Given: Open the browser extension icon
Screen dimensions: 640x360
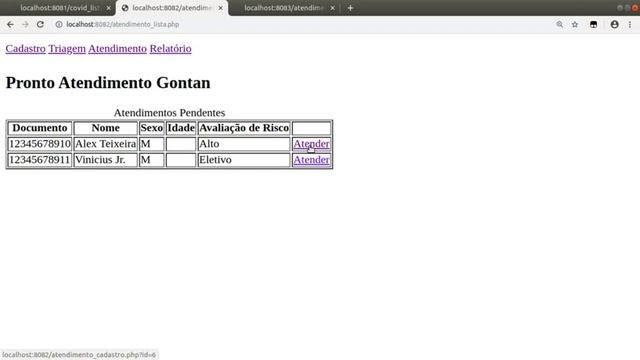Looking at the screenshot, I should coord(593,24).
